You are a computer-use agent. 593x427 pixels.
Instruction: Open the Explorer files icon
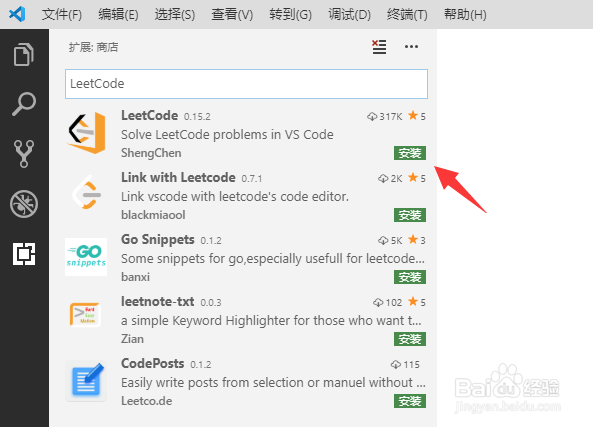[24, 55]
